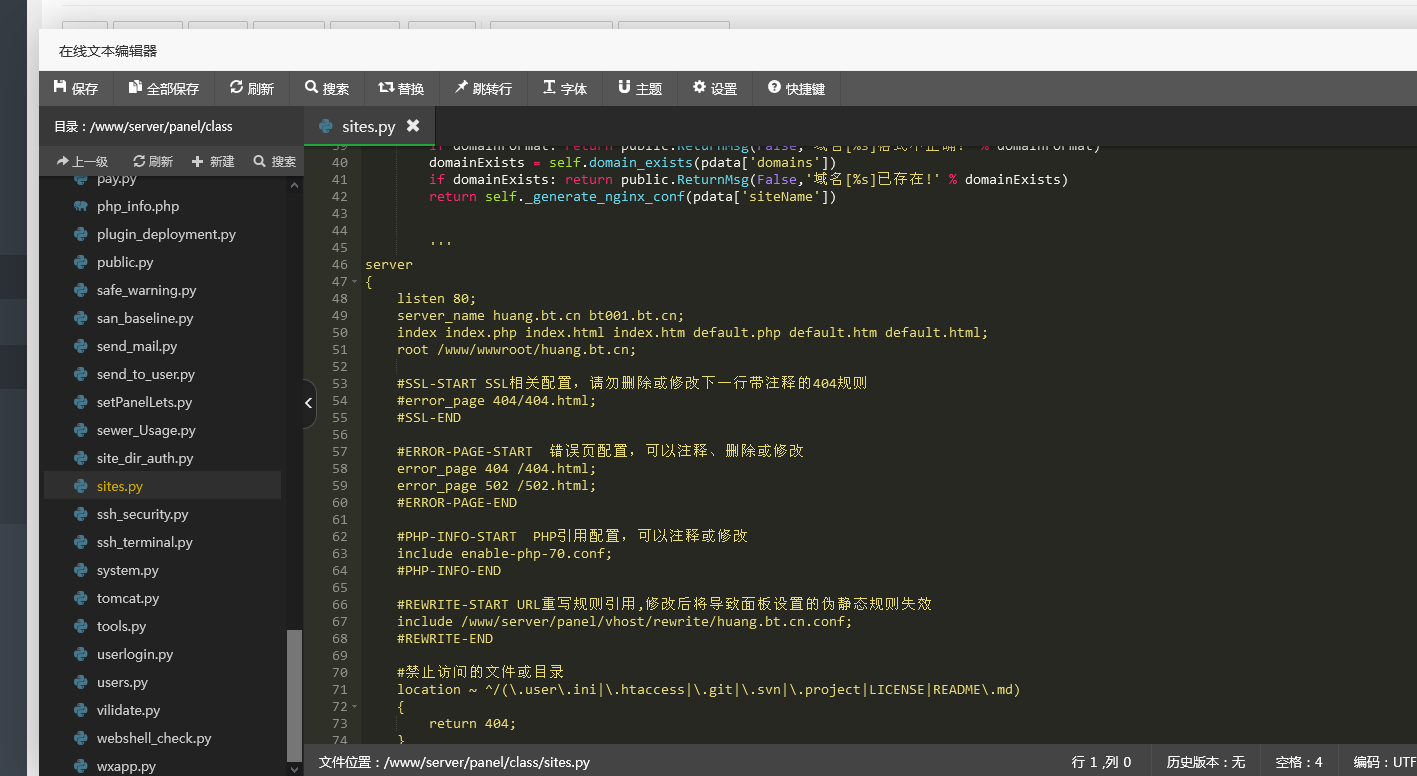Open the 替换 replace tool

click(x=401, y=88)
